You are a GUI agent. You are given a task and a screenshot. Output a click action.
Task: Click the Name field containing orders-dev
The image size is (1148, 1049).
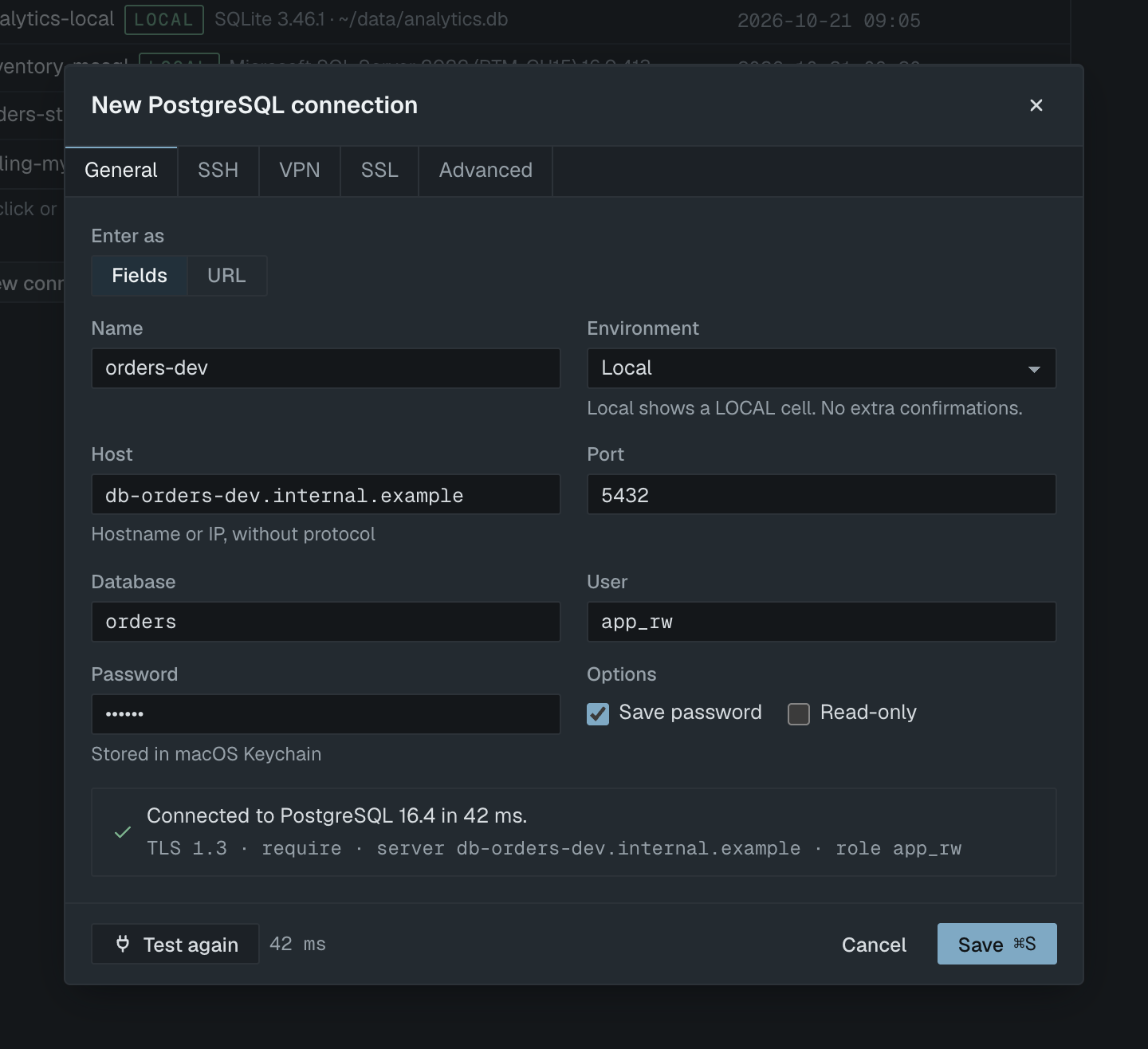coord(326,368)
